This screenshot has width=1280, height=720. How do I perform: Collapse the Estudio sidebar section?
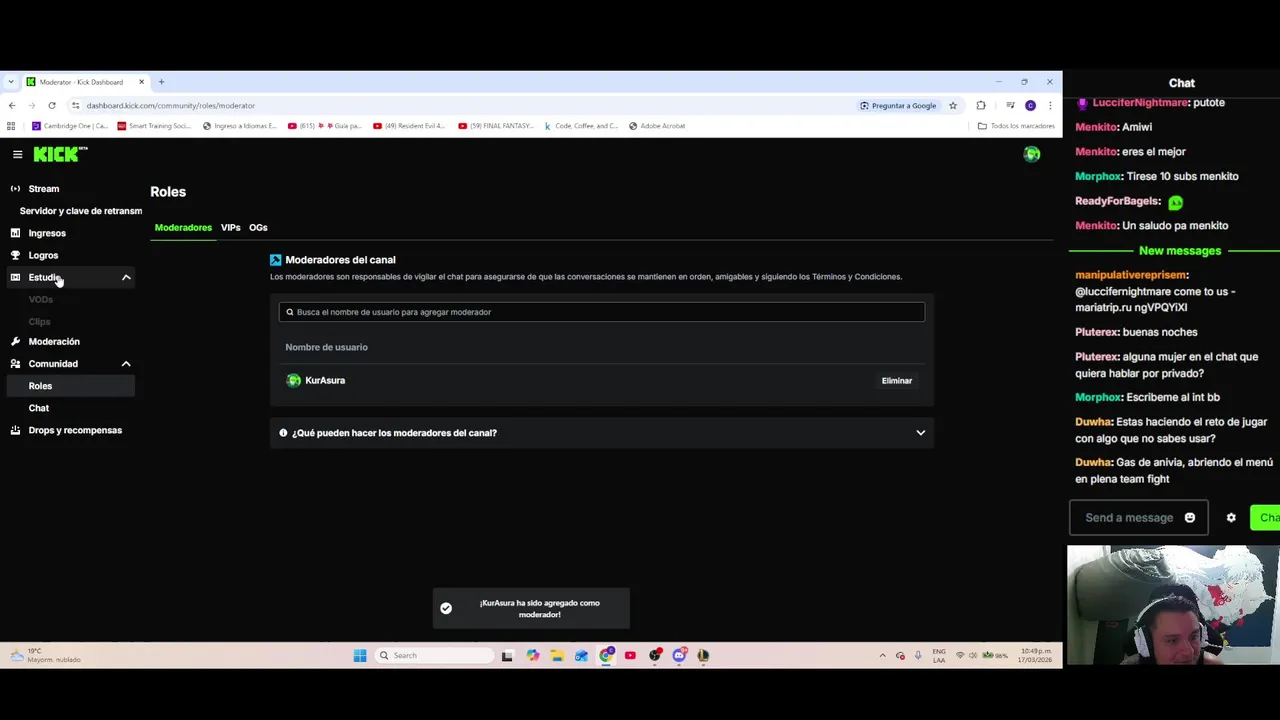point(126,277)
